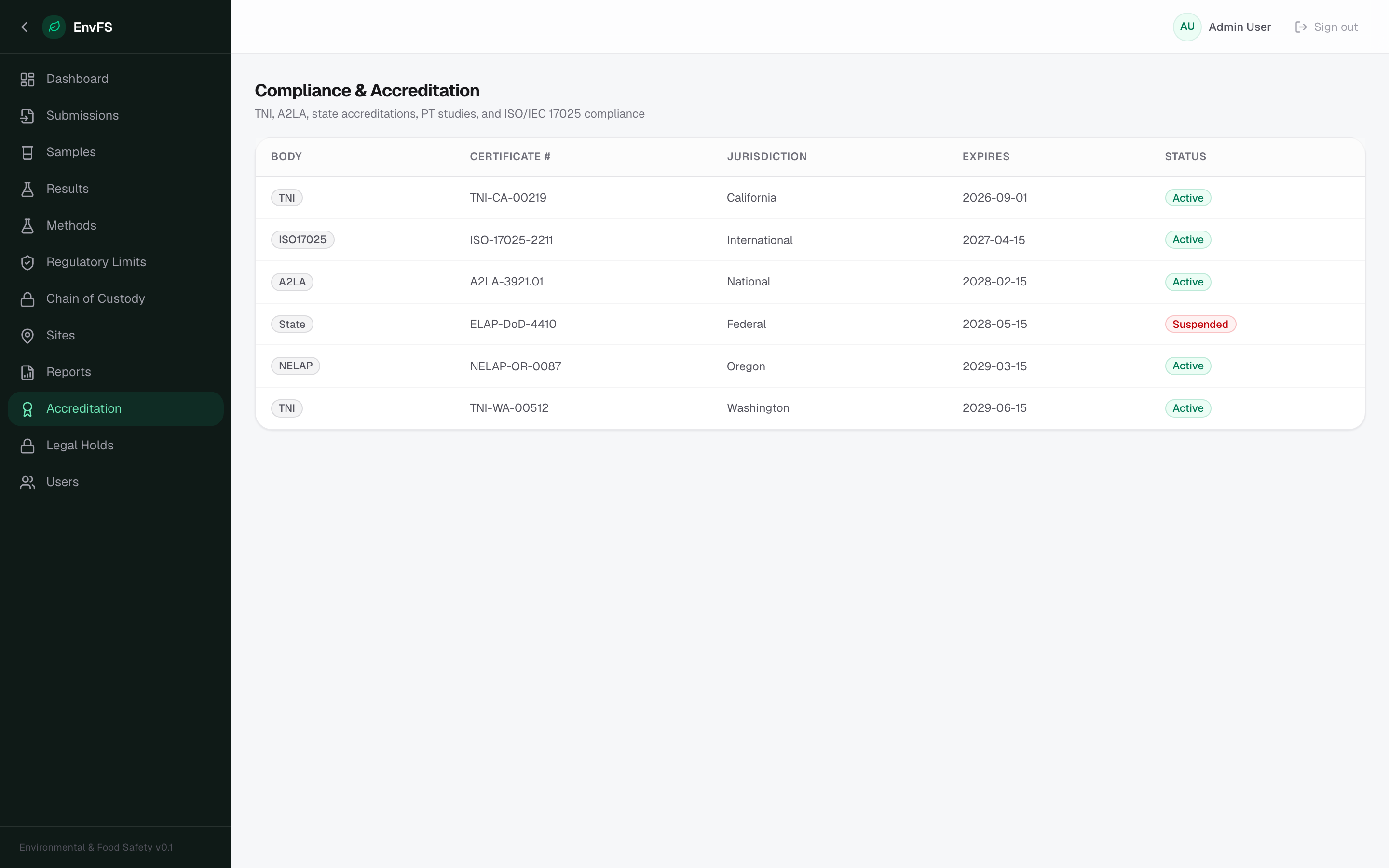Click certificate TNI-CA-00219
This screenshot has width=1389, height=868.
508,198
